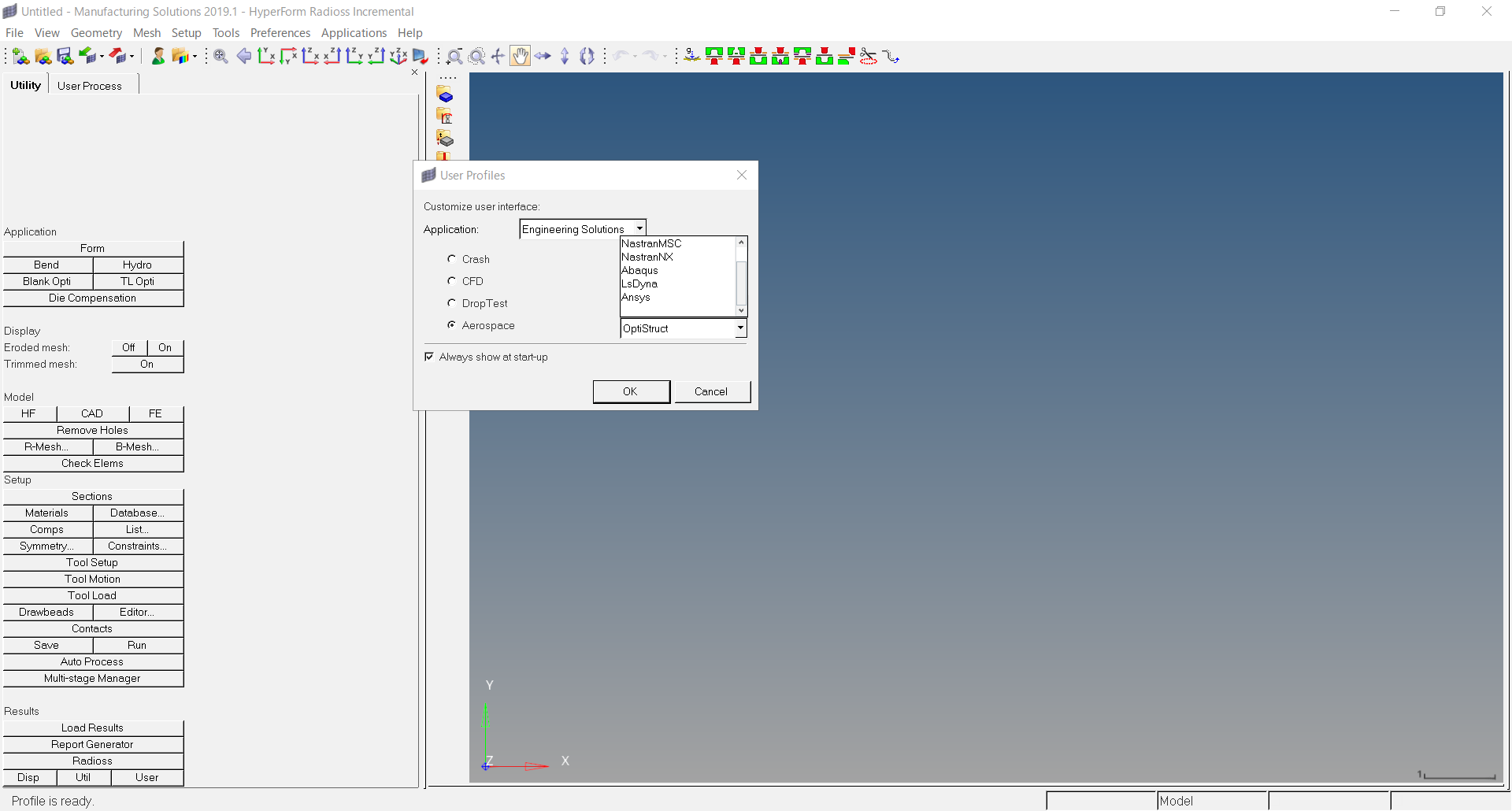1512x811 pixels.
Task: Choose LsDyna in the solver list
Action: [x=639, y=283]
